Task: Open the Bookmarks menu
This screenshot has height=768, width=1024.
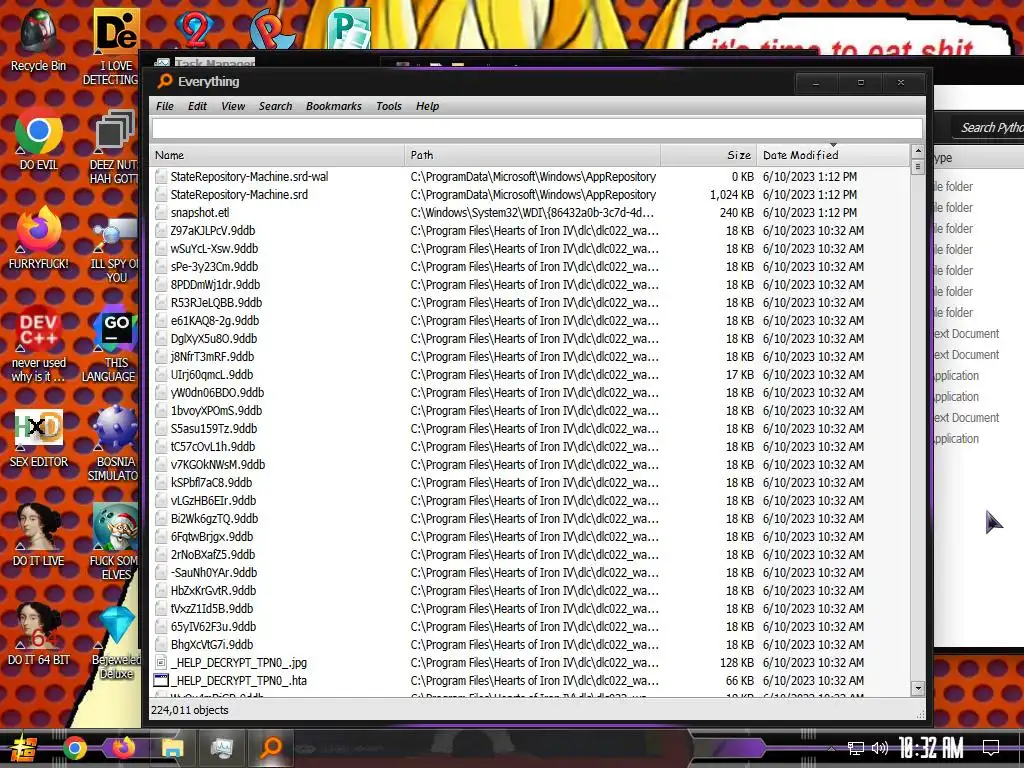Action: click(334, 106)
